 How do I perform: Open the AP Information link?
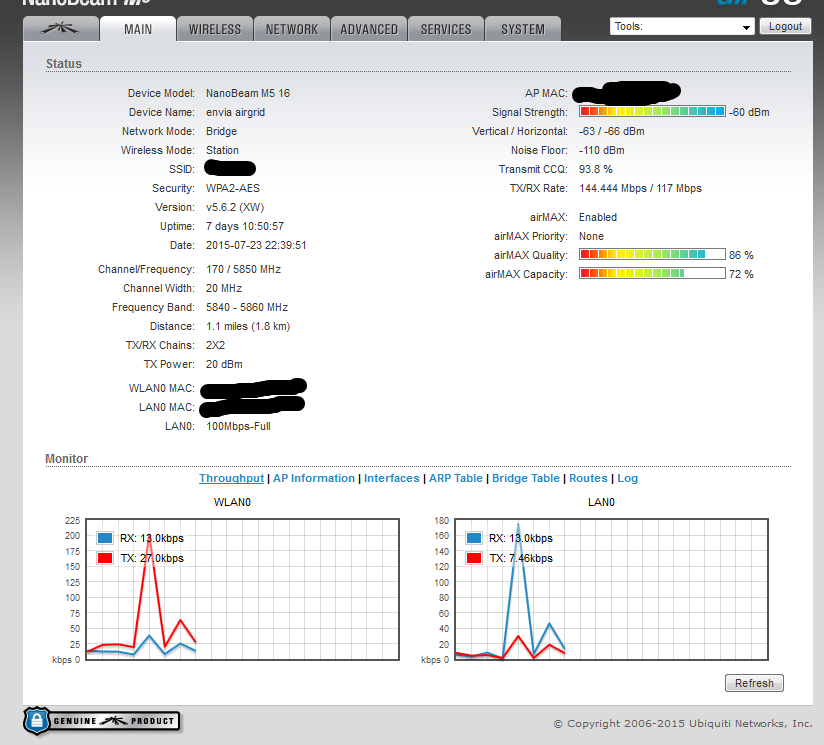coord(314,478)
